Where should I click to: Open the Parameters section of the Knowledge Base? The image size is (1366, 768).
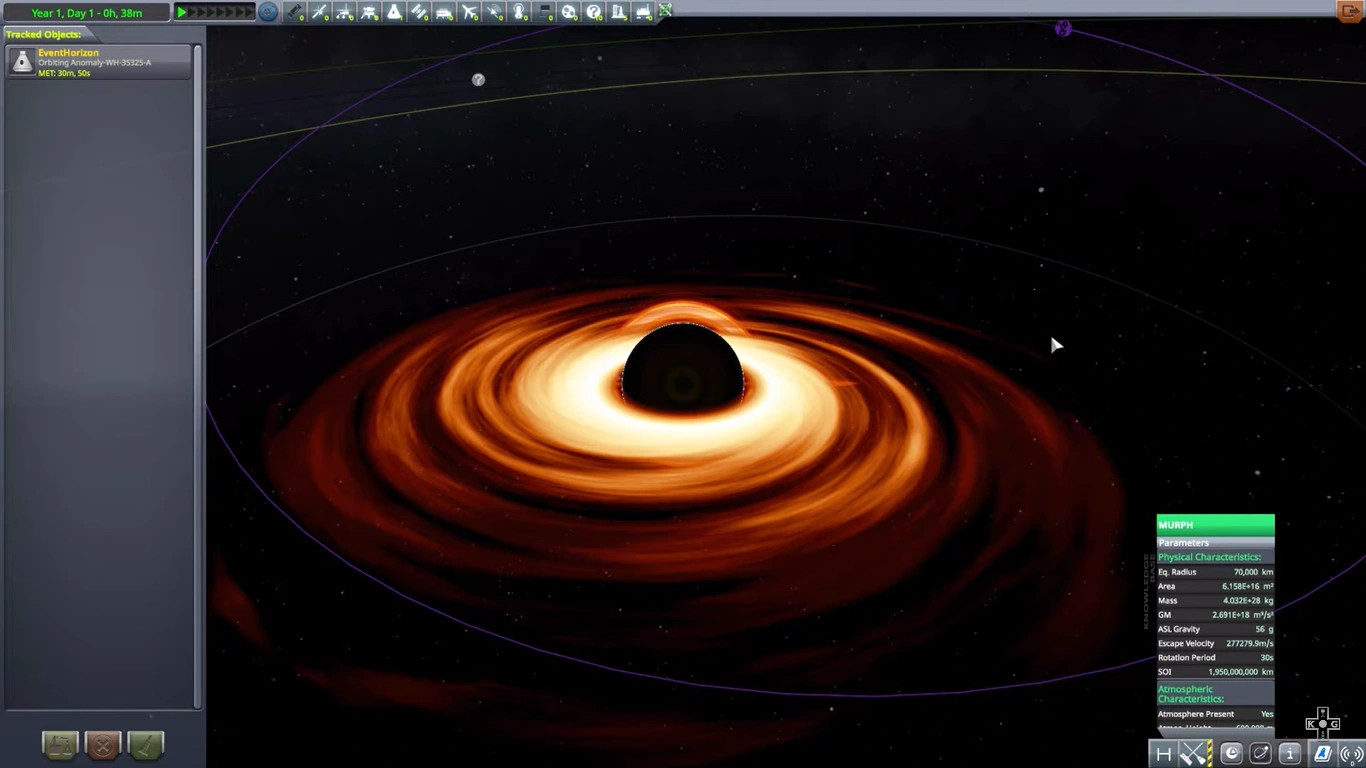coord(1215,543)
